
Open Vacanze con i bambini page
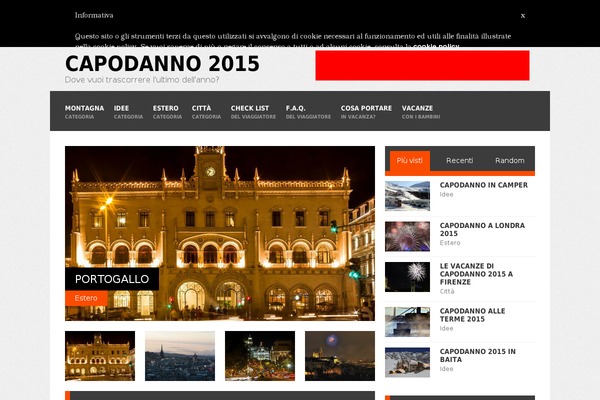[421, 112]
